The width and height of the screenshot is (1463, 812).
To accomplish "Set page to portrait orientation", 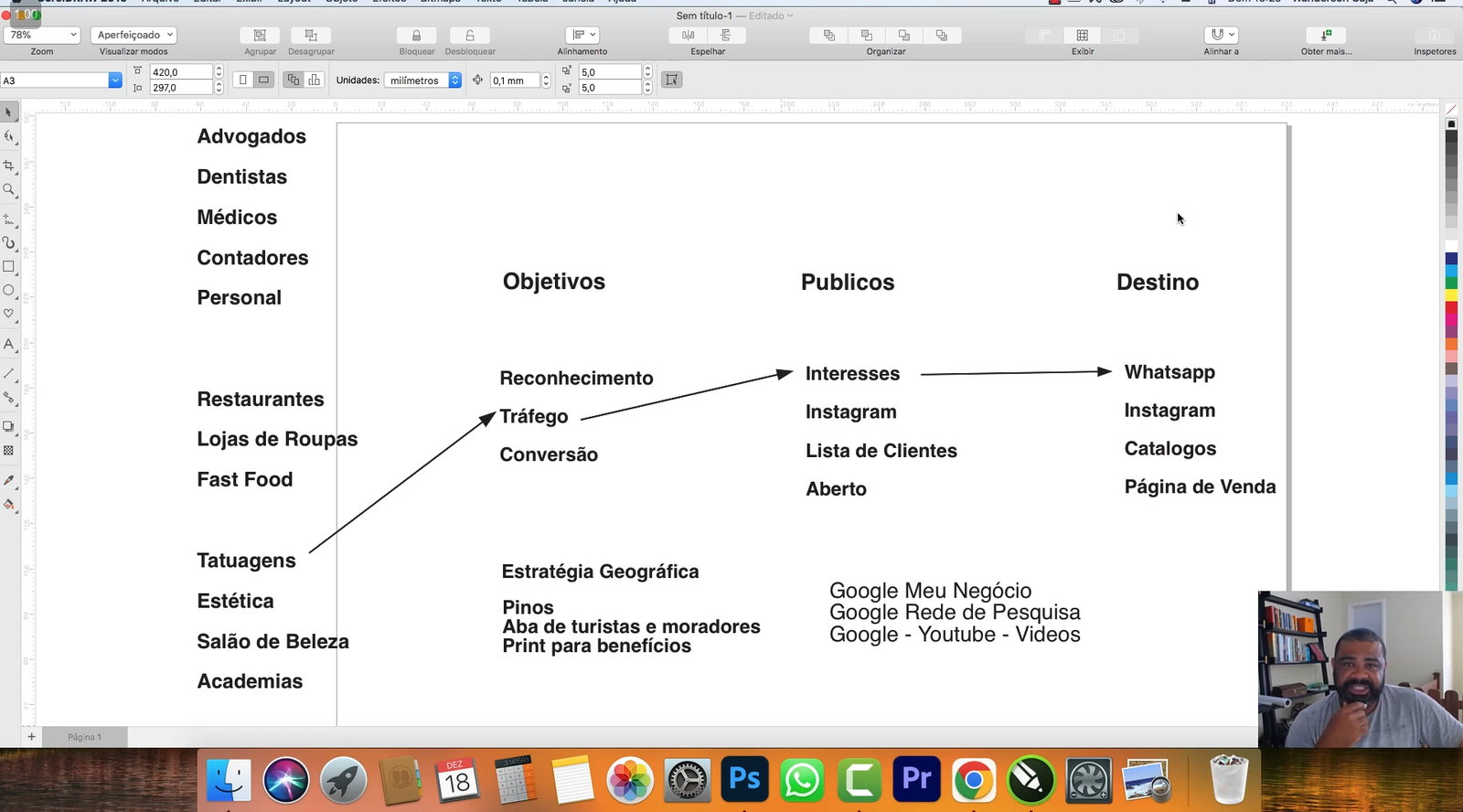I will 242,80.
